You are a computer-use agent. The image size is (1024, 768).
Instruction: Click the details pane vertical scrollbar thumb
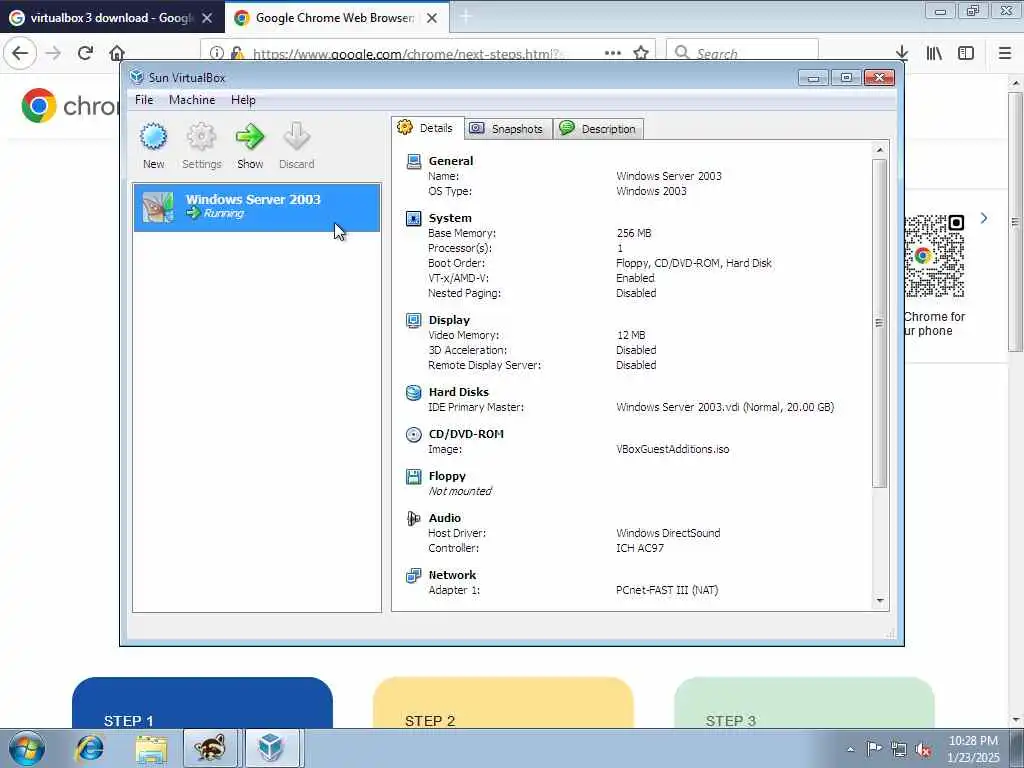(x=880, y=323)
